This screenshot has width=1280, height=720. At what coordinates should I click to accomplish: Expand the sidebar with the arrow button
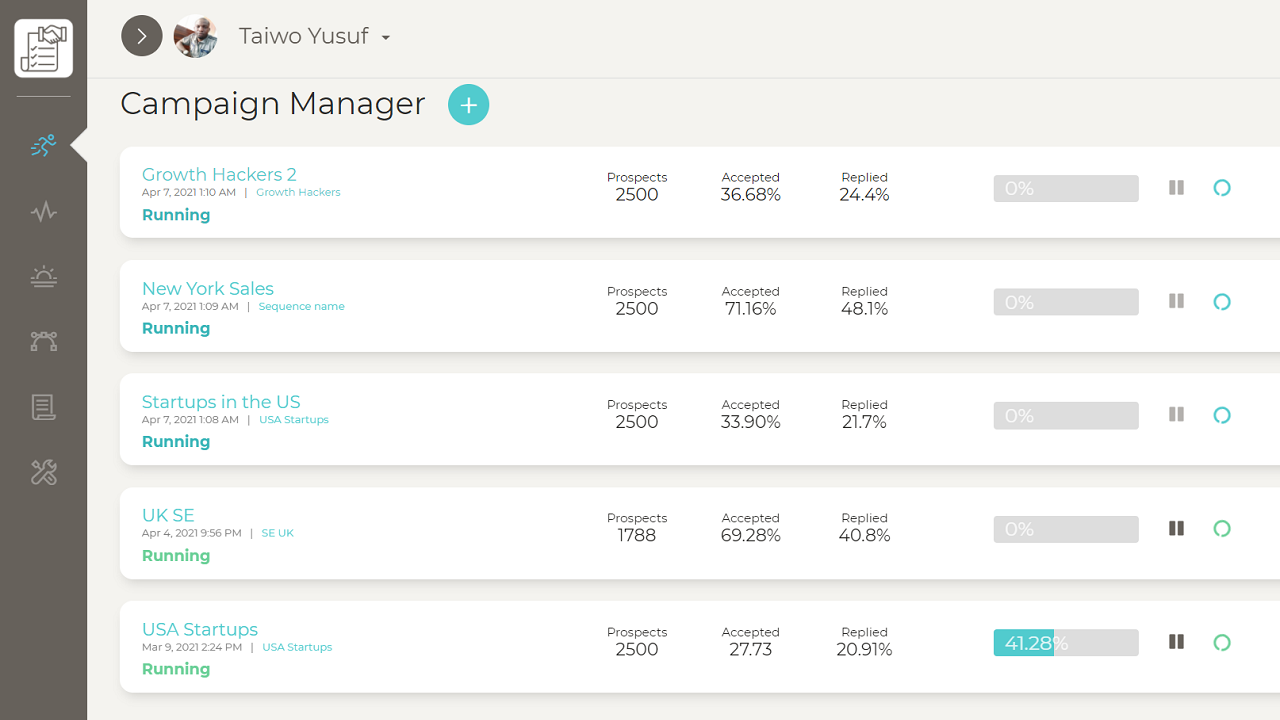(x=142, y=36)
